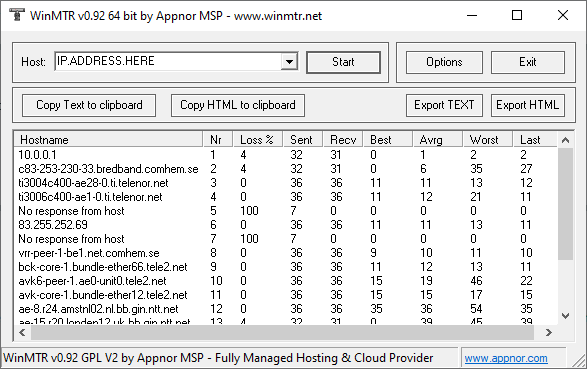Image resolution: width=587 pixels, height=369 pixels.
Task: Close the WinMTR window
Action: (563, 15)
